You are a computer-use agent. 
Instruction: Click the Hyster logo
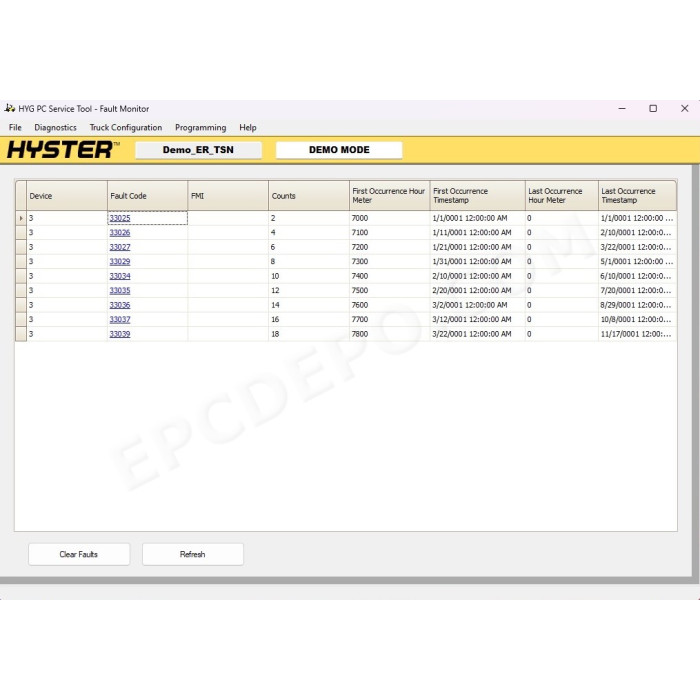[63, 150]
